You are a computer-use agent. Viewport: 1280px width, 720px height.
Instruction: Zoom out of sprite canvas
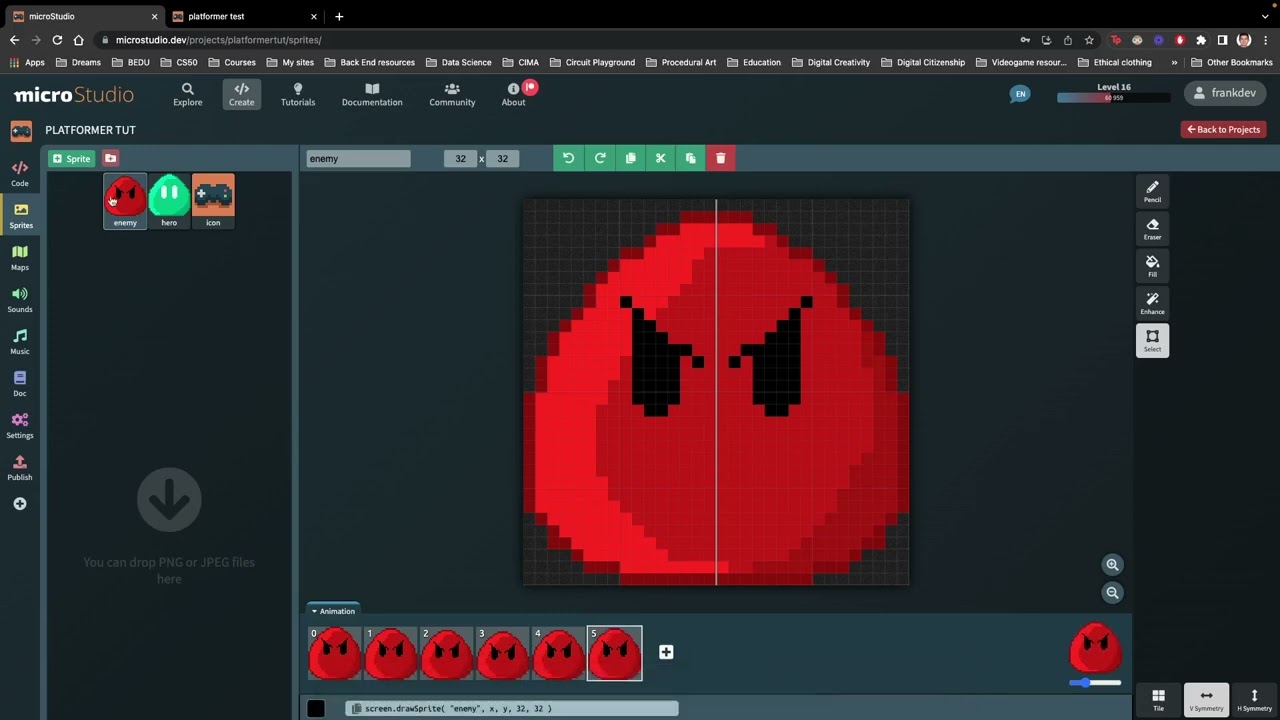click(x=1112, y=593)
